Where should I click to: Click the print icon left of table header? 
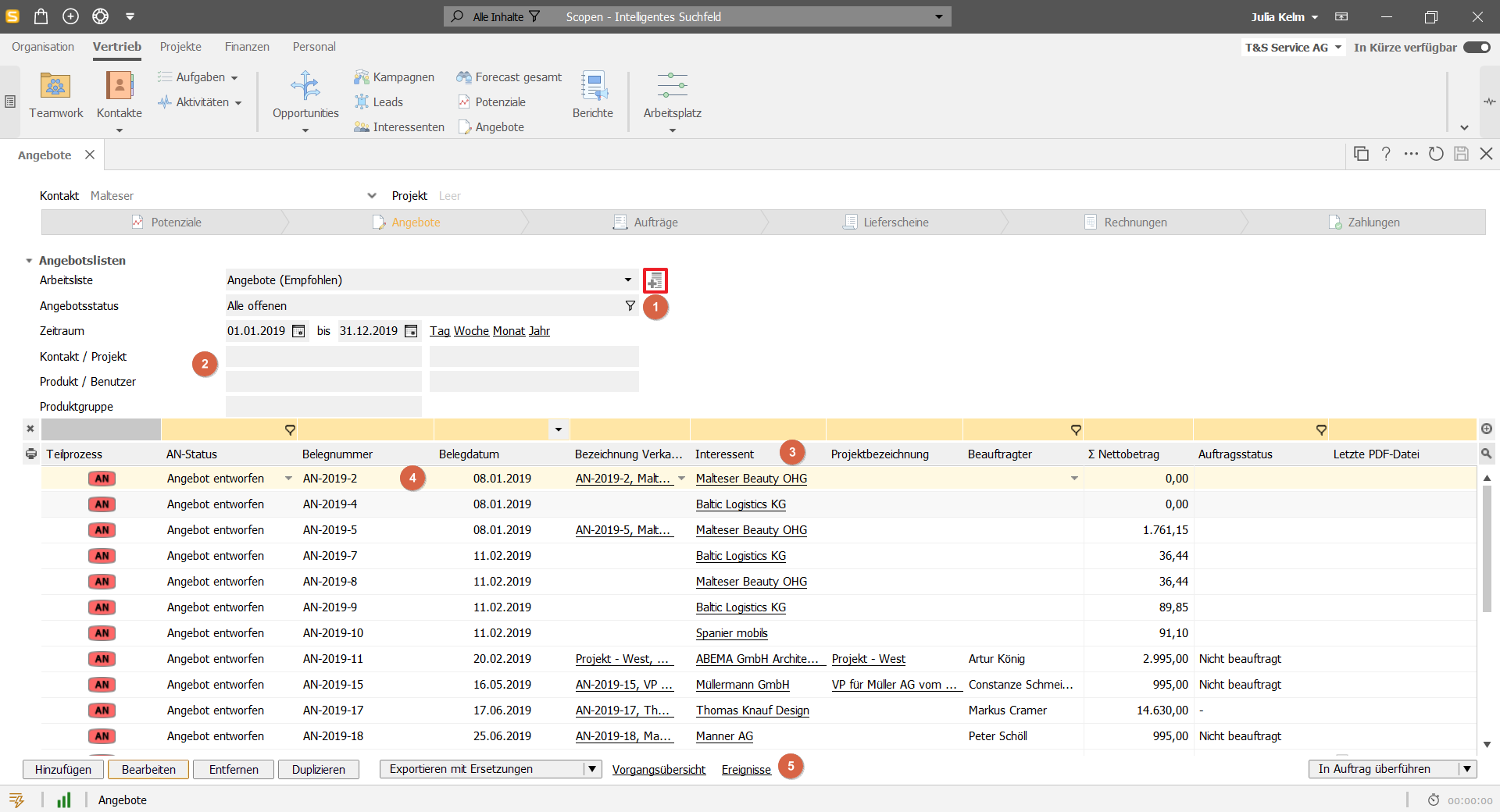point(31,454)
